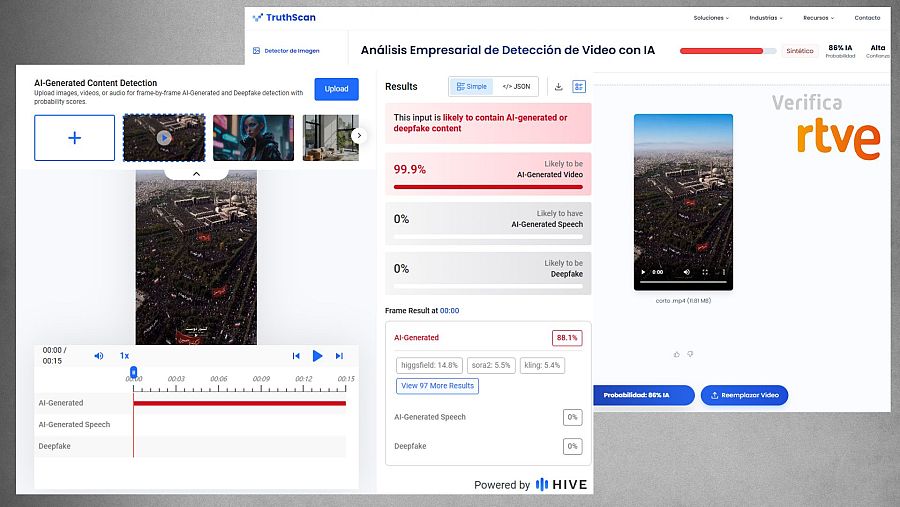
Task: Click the corto .mp4 file name
Action: point(683,300)
